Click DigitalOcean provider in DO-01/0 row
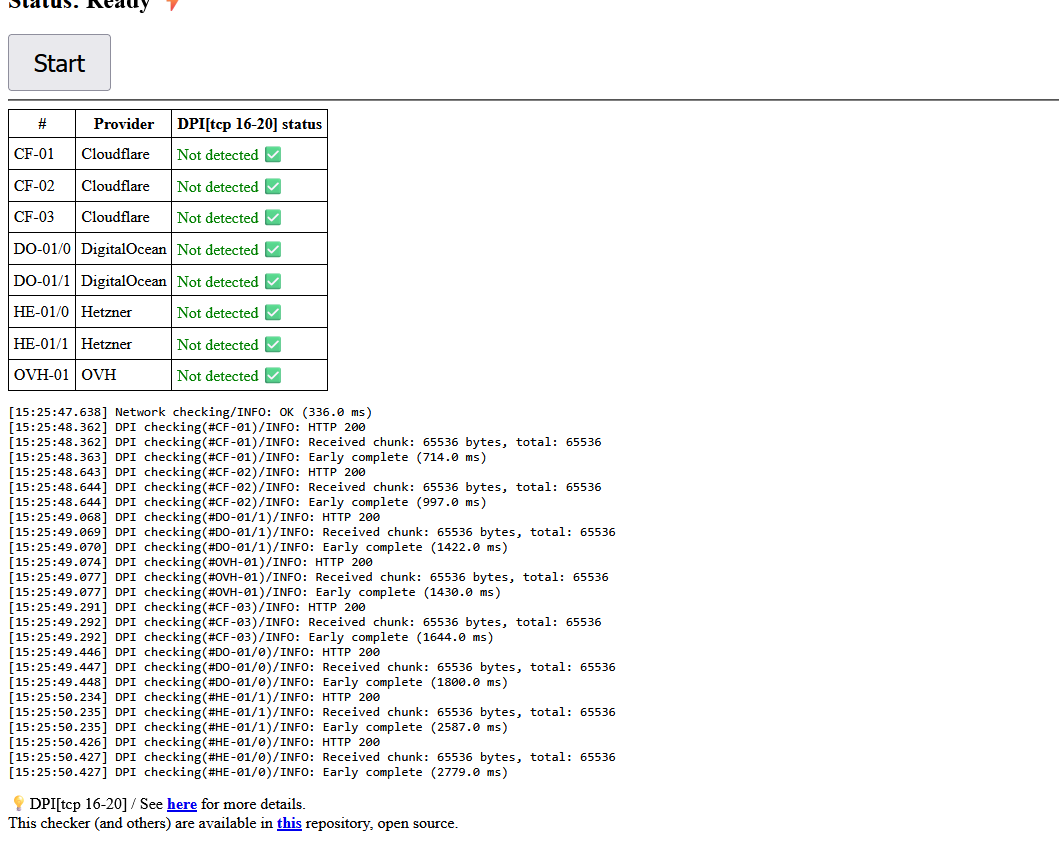This screenshot has height=864, width=1059. click(124, 249)
